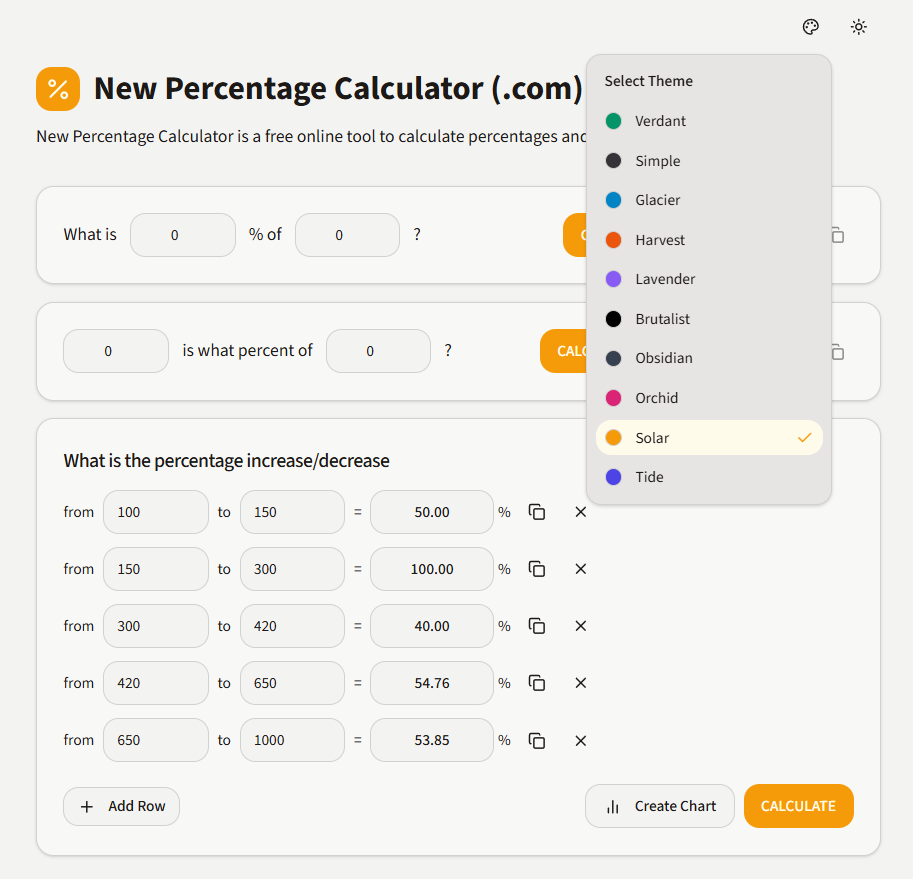Image resolution: width=913 pixels, height=879 pixels.
Task: Copy the 50.00 percentage result
Action: tap(537, 512)
